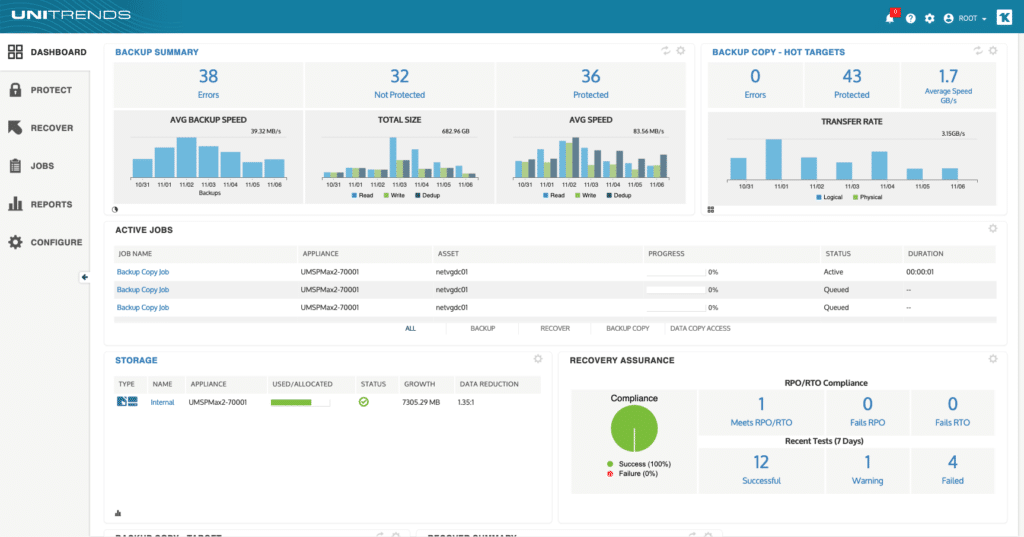This screenshot has height=537, width=1024.
Task: Open the 1 Warning recent tests tile
Action: 867,470
